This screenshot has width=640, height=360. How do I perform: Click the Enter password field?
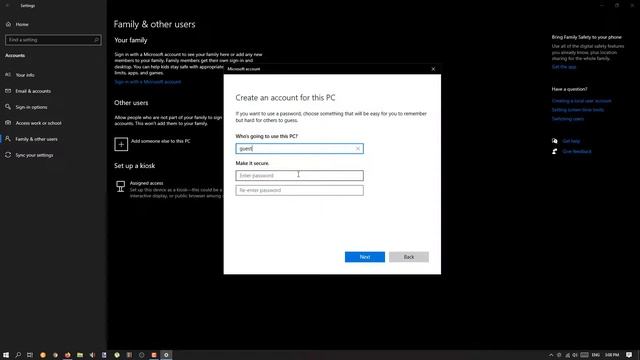[299, 176]
